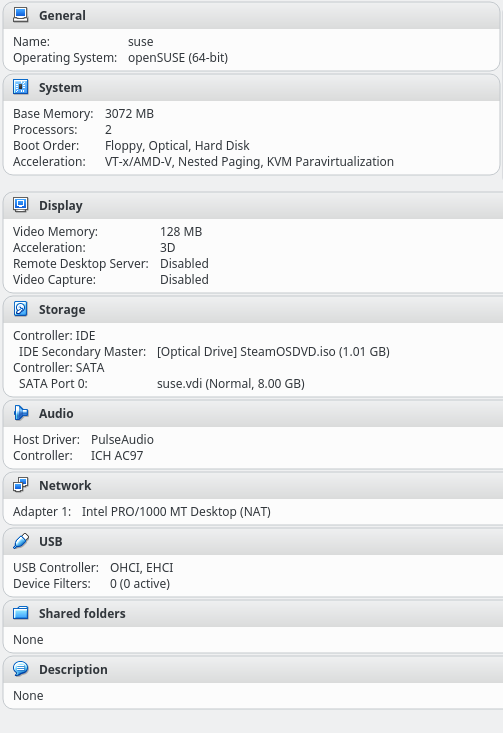Click the Shared folders icon
The image size is (503, 733).
point(21,613)
